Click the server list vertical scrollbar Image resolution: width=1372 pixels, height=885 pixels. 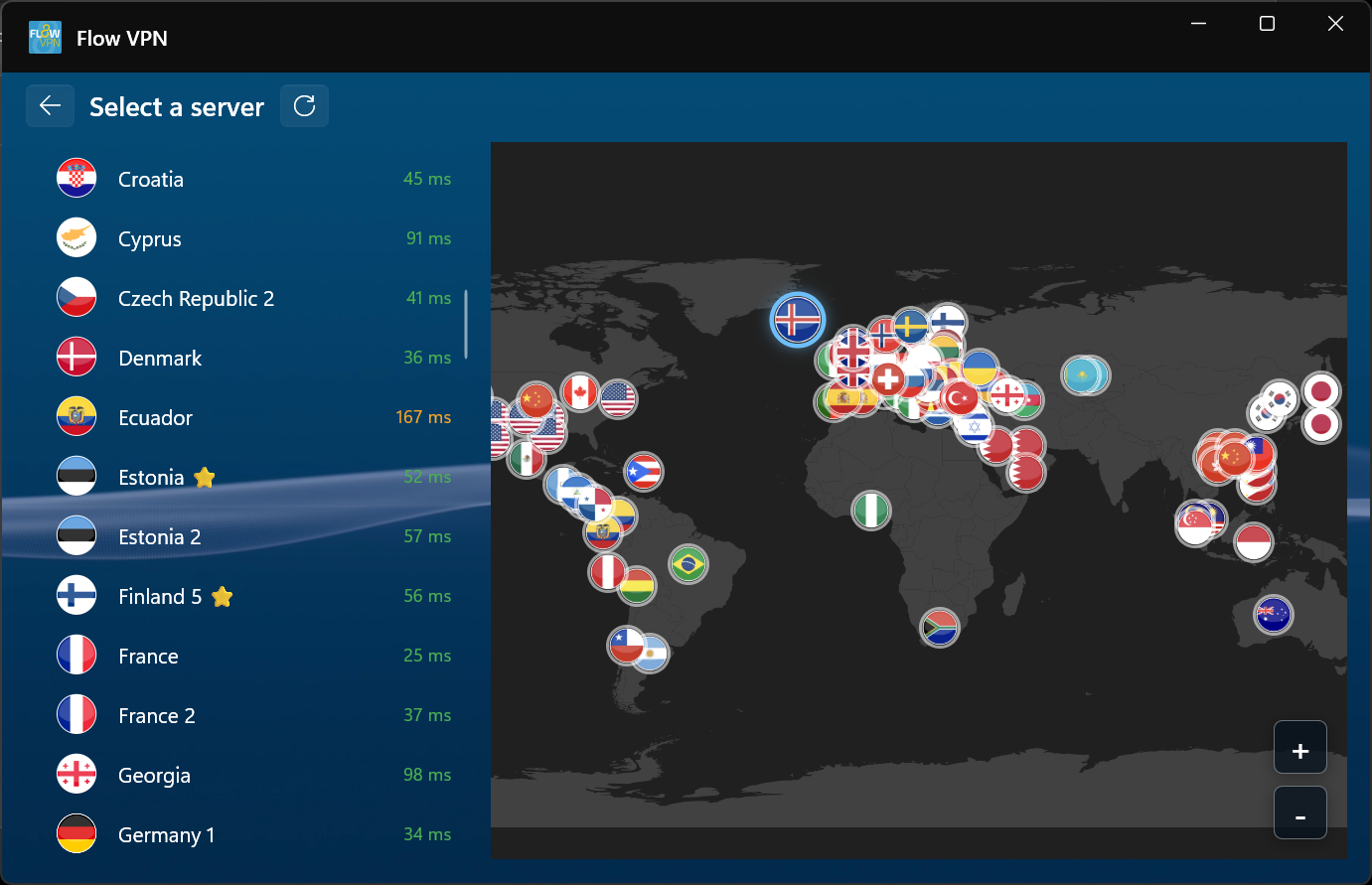click(466, 325)
